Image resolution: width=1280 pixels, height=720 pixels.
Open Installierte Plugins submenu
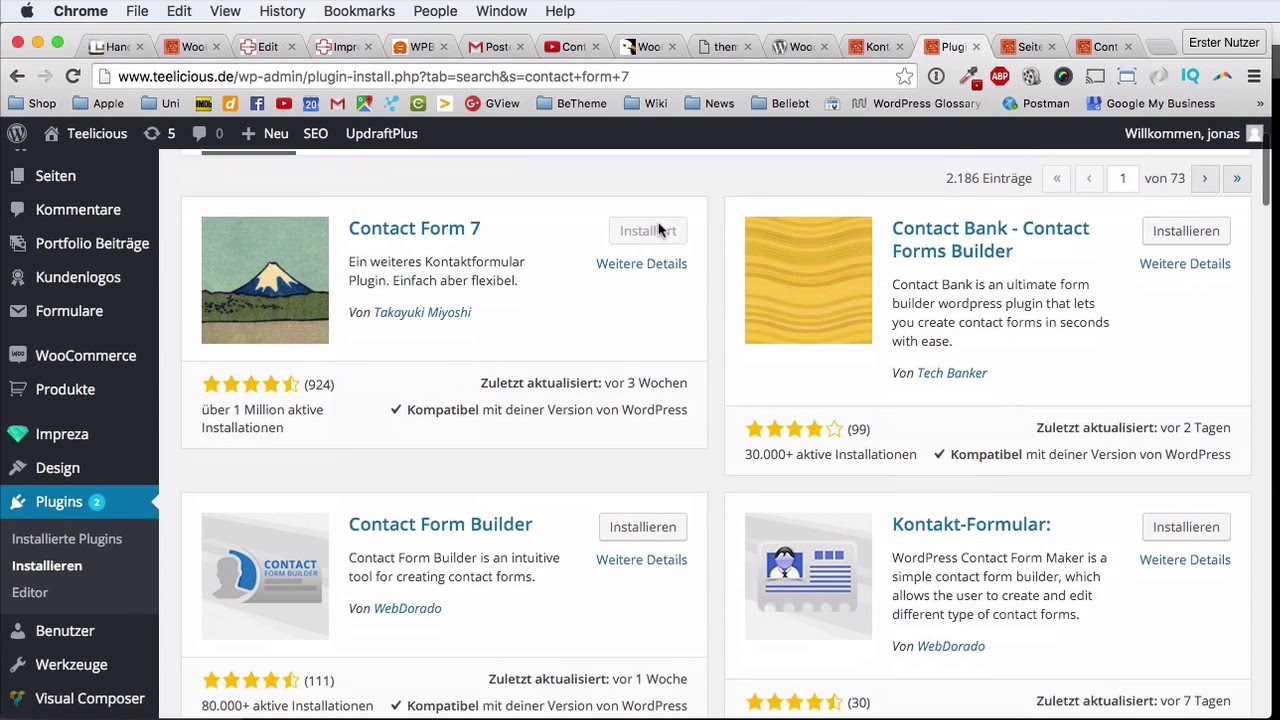[67, 539]
